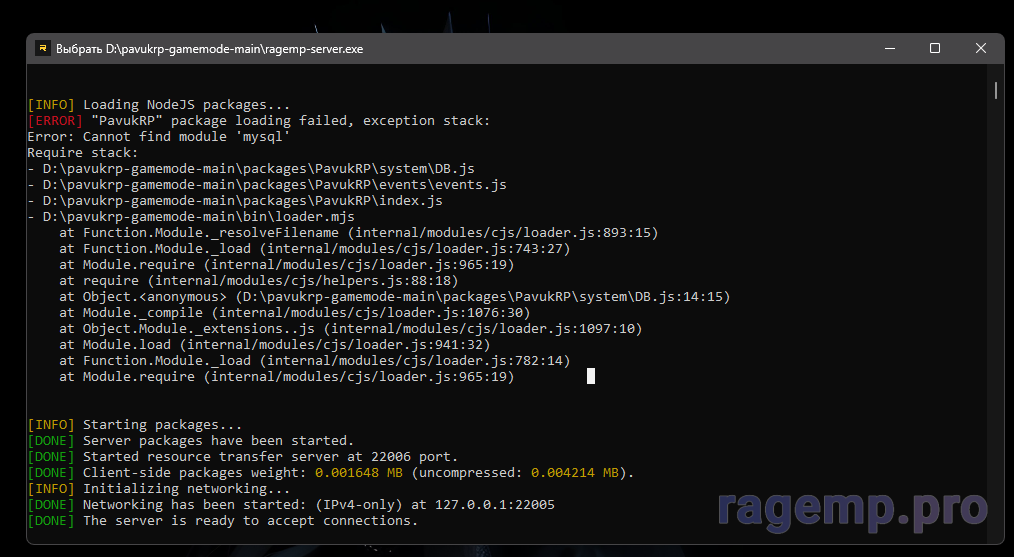Maximize the ragemp-server.exe console window
The image size is (1014, 557).
click(934, 48)
